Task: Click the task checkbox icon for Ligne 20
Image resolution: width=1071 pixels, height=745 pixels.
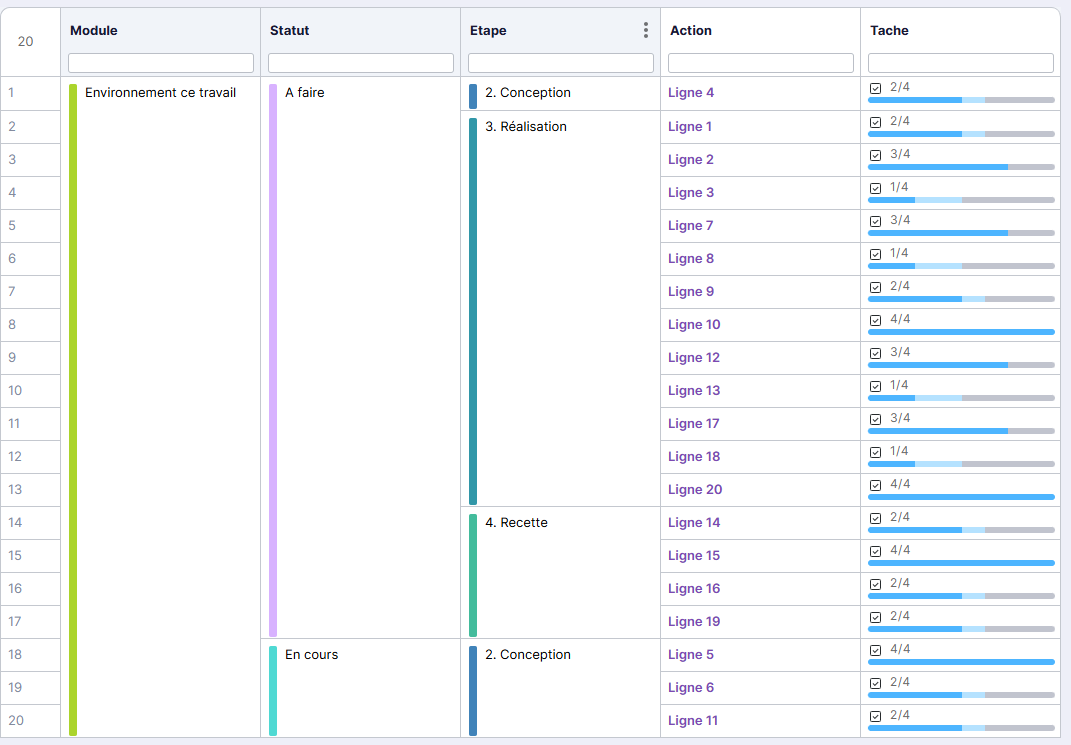Action: 876,485
